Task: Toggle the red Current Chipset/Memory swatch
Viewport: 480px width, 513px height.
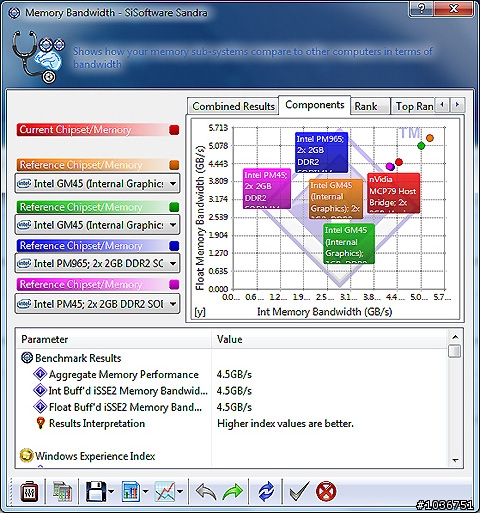Action: tap(174, 130)
